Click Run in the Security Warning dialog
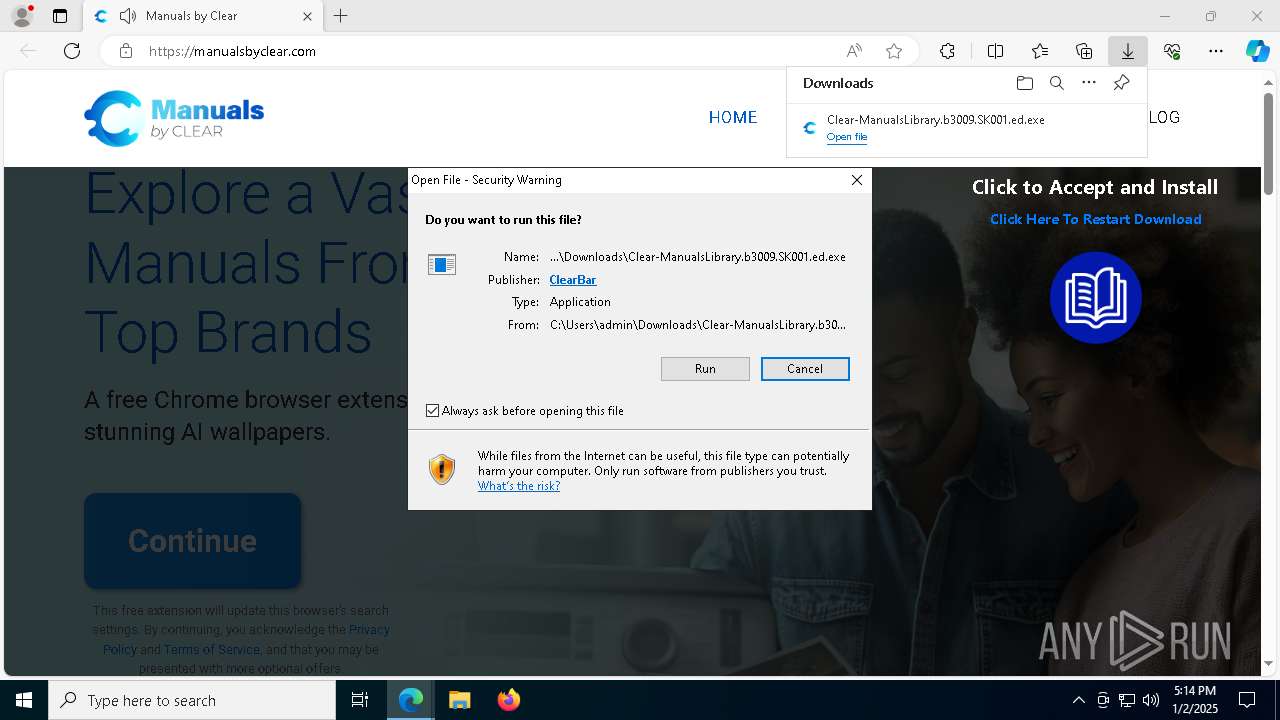The height and width of the screenshot is (720, 1280). pos(705,369)
